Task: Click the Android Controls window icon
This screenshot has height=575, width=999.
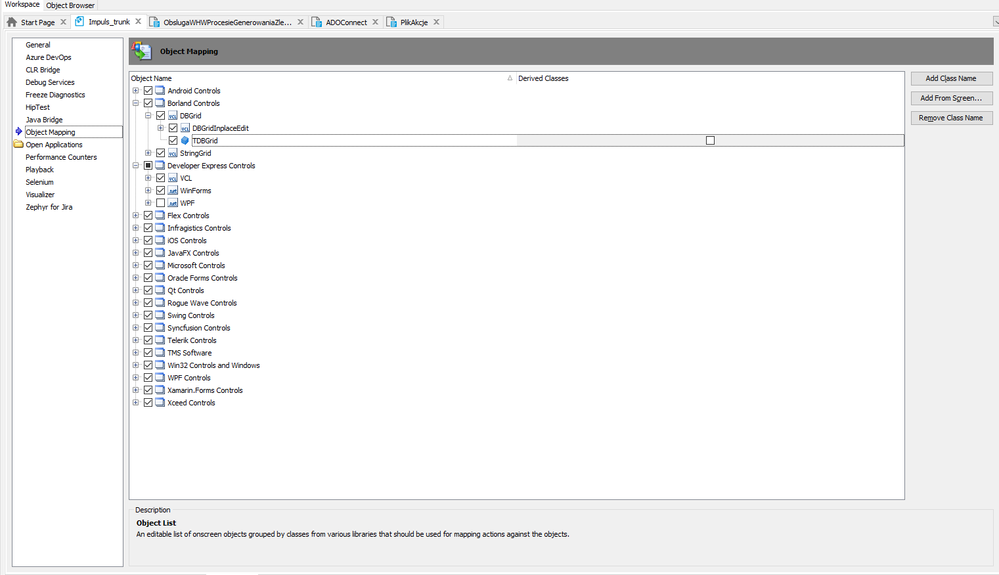Action: click(x=160, y=91)
